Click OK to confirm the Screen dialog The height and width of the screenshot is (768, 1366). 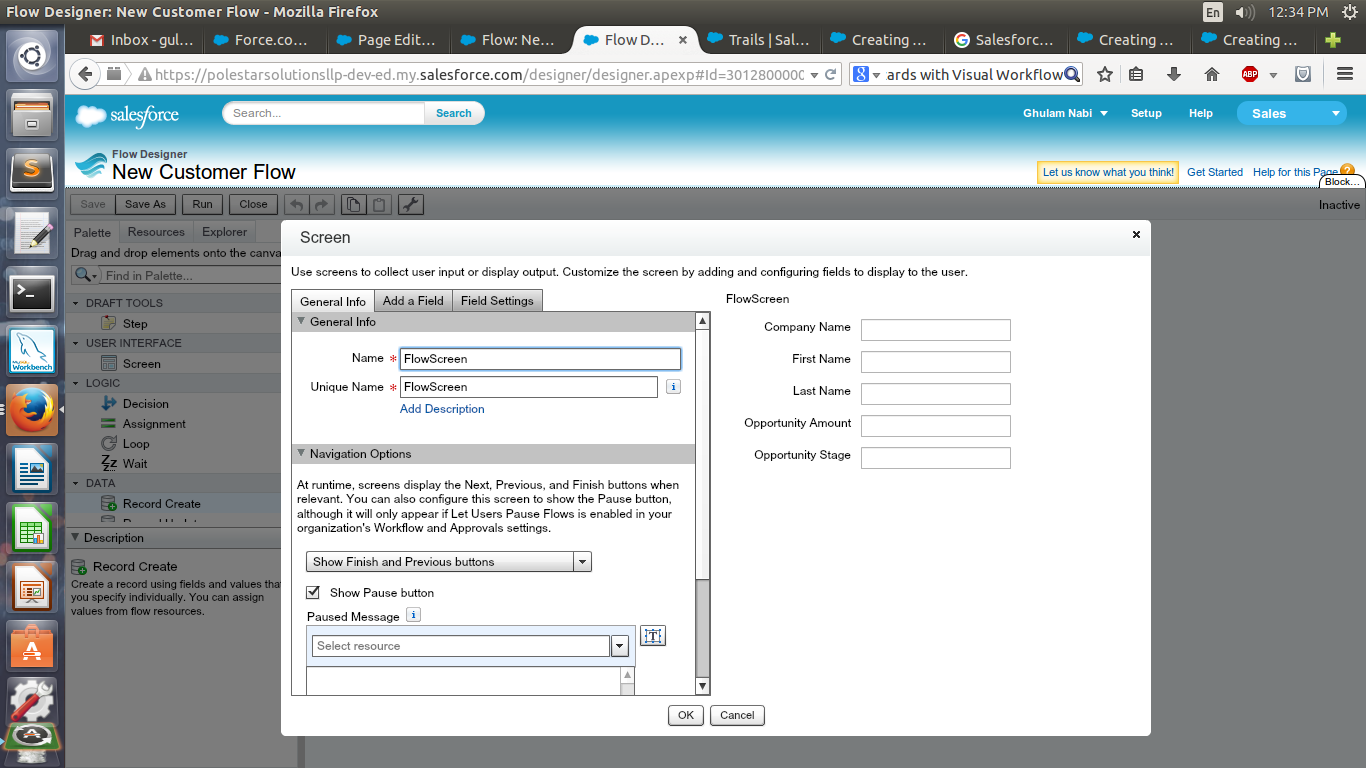(685, 715)
